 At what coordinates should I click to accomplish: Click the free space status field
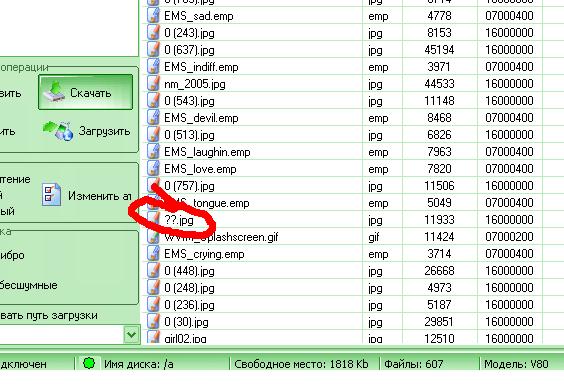[301, 364]
